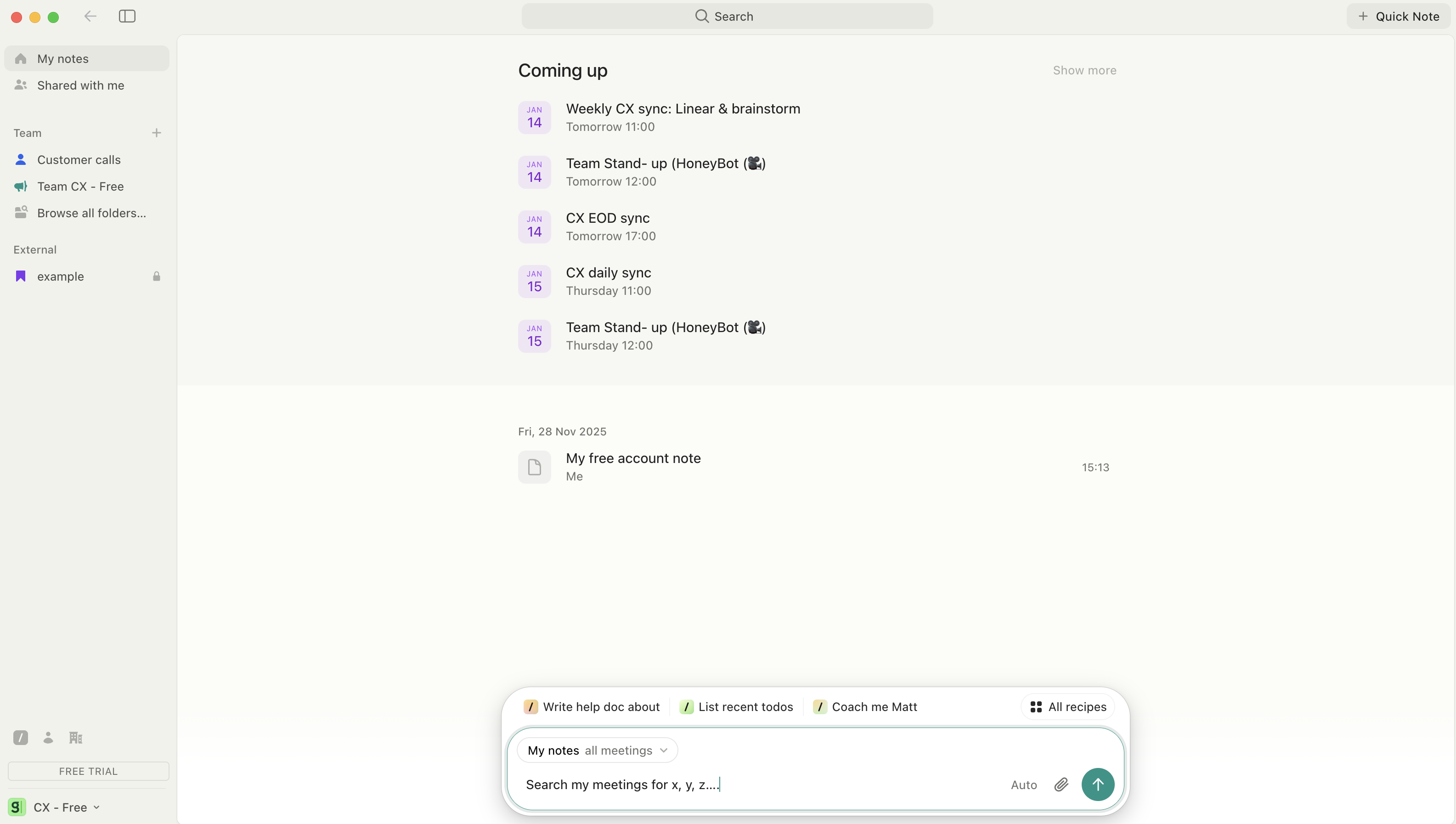Image resolution: width=1456 pixels, height=824 pixels.
Task: Open the Quick Note creator
Action: tap(1398, 16)
